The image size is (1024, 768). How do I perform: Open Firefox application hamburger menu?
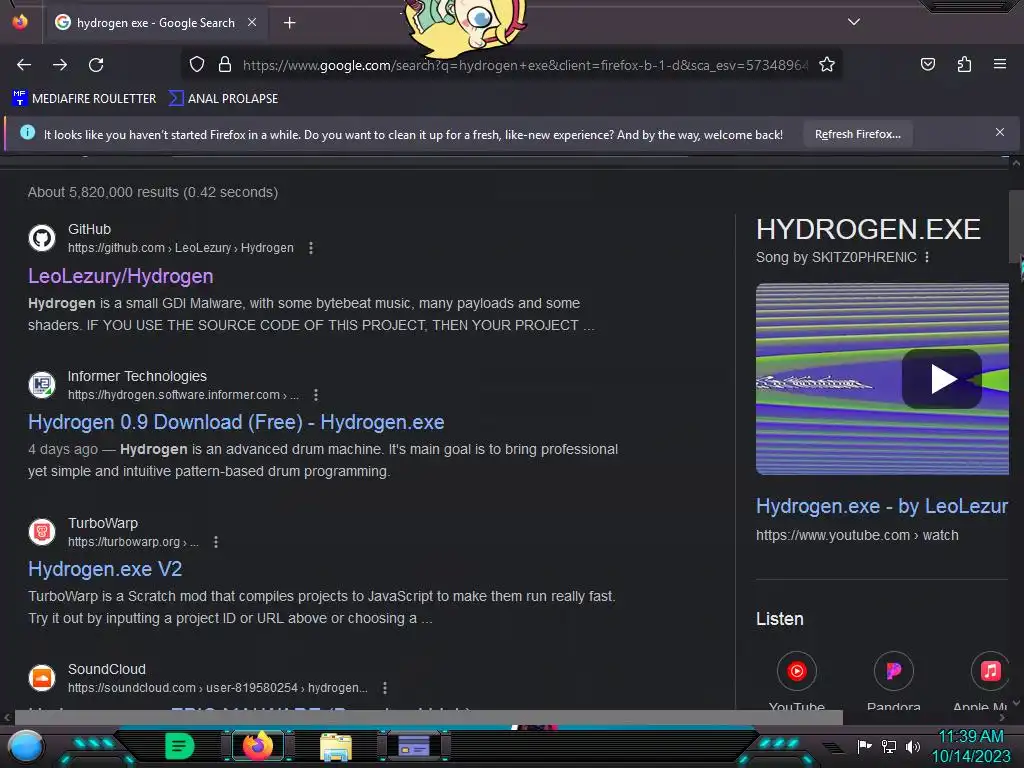[1000, 64]
